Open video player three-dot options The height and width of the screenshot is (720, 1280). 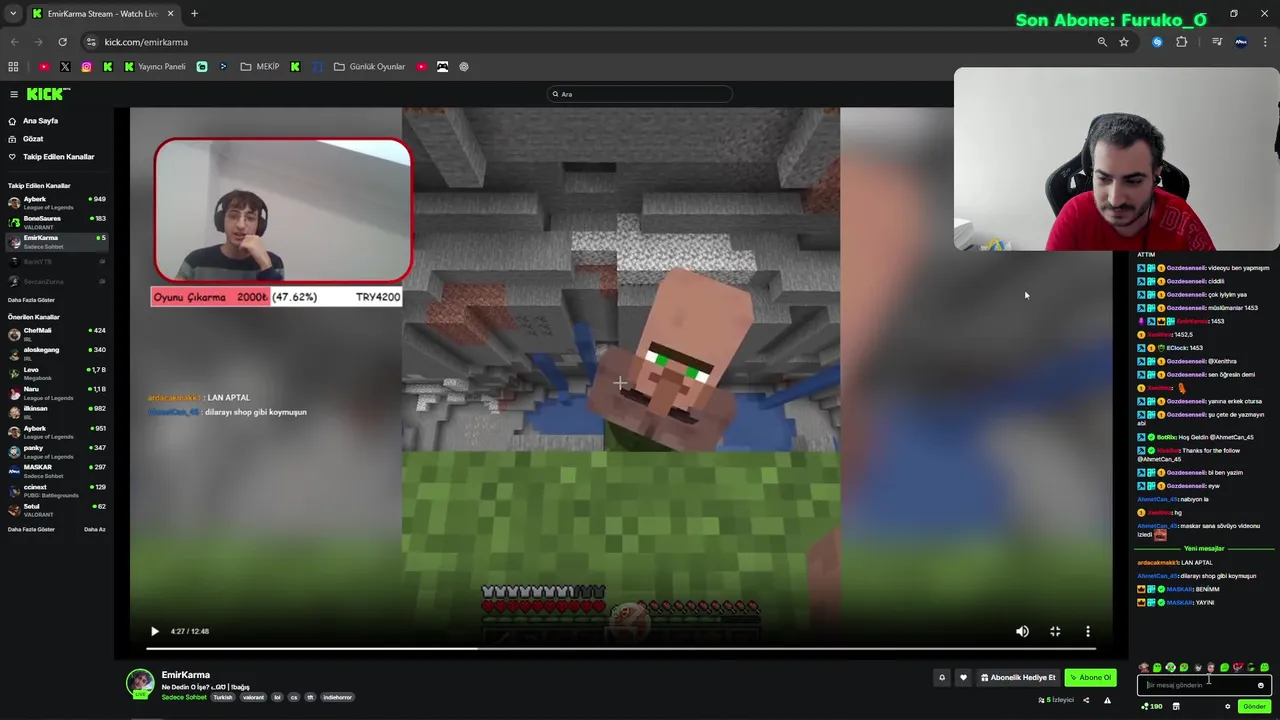tap(1088, 631)
